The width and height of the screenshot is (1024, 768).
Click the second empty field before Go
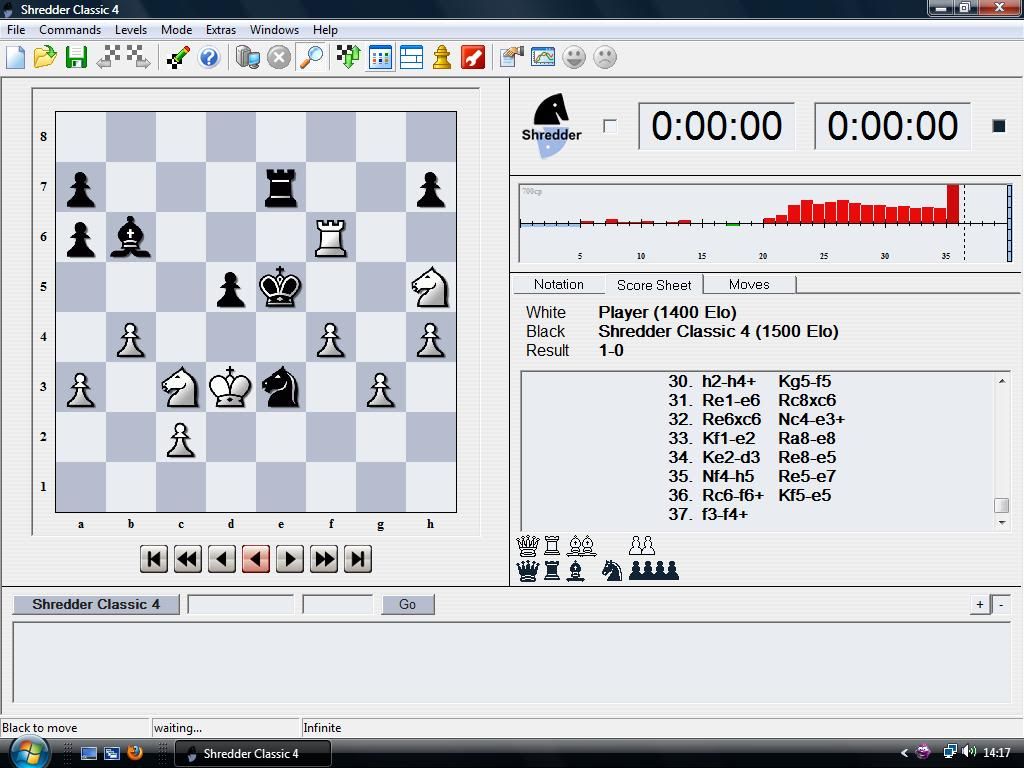pos(338,605)
